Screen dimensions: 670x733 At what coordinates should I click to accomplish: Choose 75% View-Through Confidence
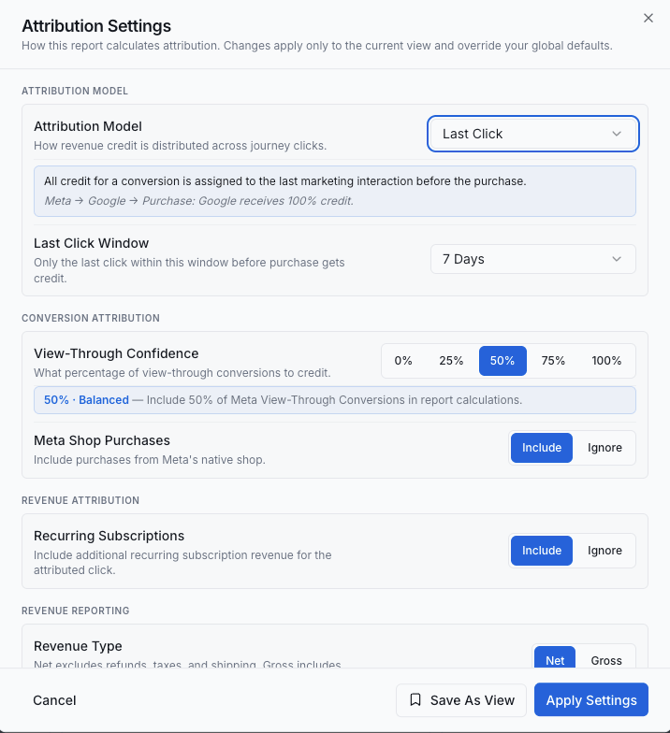coord(553,361)
